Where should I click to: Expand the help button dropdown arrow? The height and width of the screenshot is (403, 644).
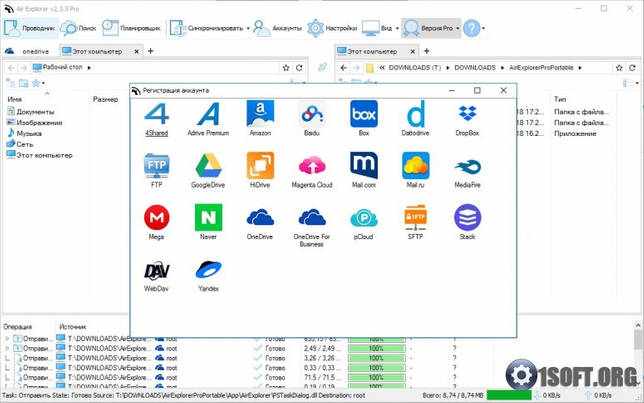(x=483, y=28)
